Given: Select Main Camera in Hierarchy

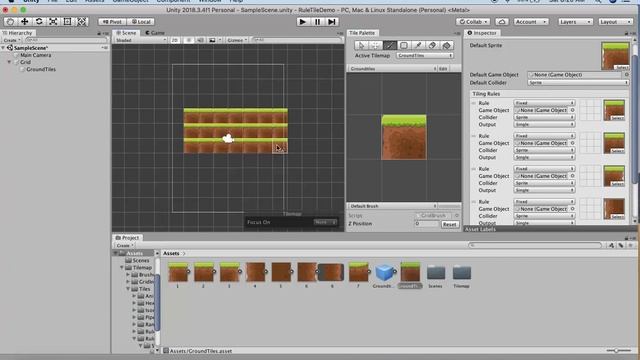Looking at the screenshot, I should [x=36, y=55].
